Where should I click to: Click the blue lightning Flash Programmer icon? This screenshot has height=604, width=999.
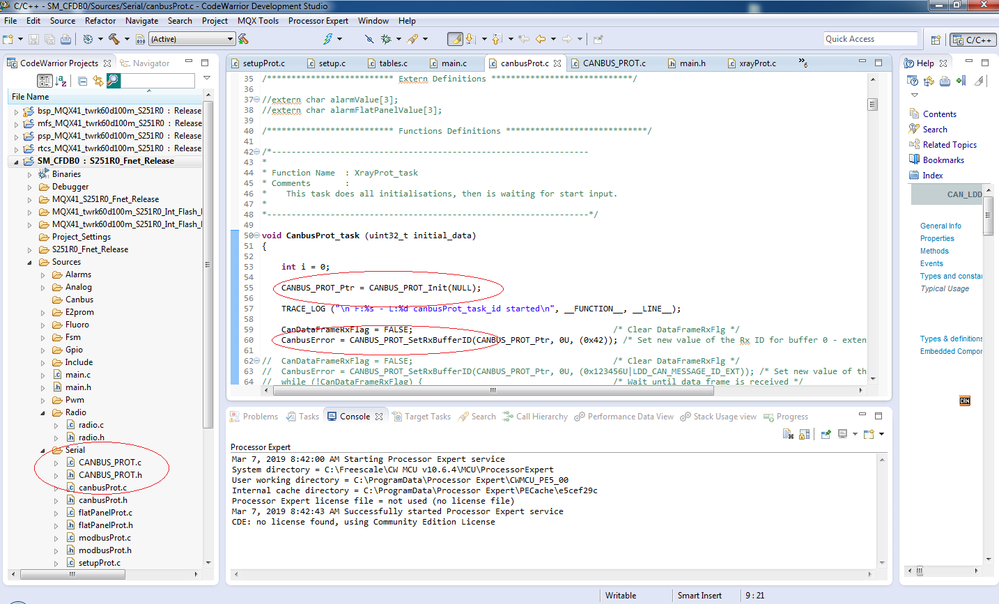pos(327,39)
